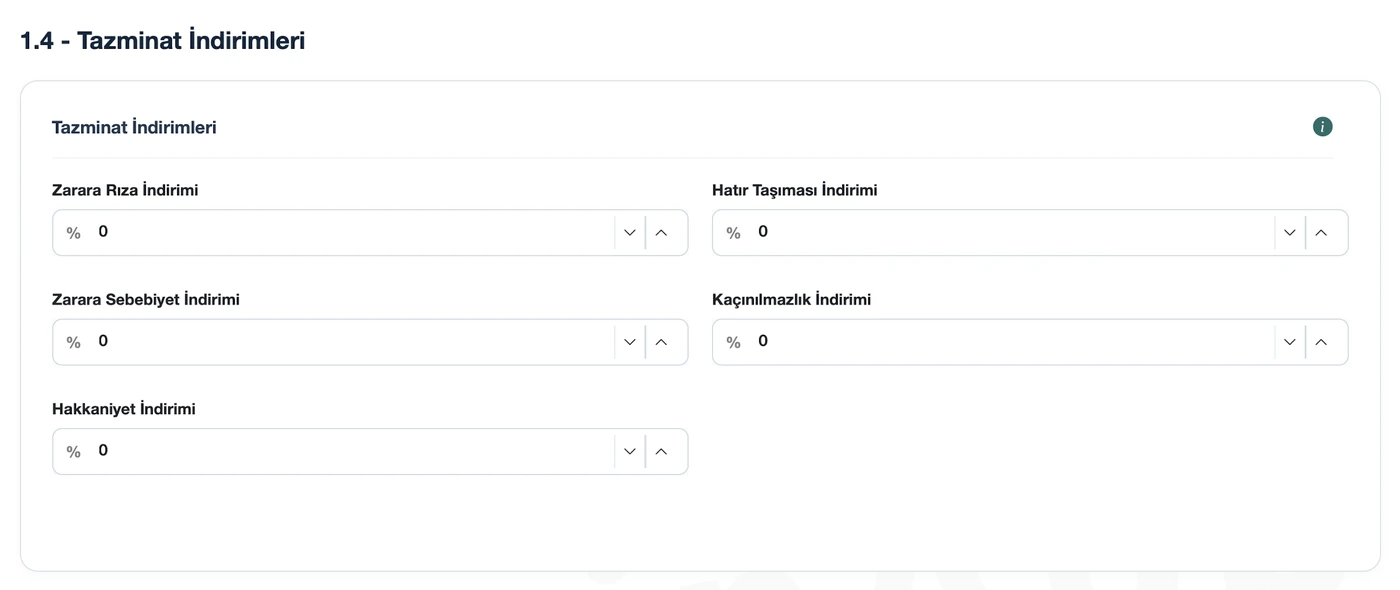This screenshot has width=1400, height=590.
Task: Click the 'Hatır Taşıması İndirimi' label
Action: click(795, 190)
